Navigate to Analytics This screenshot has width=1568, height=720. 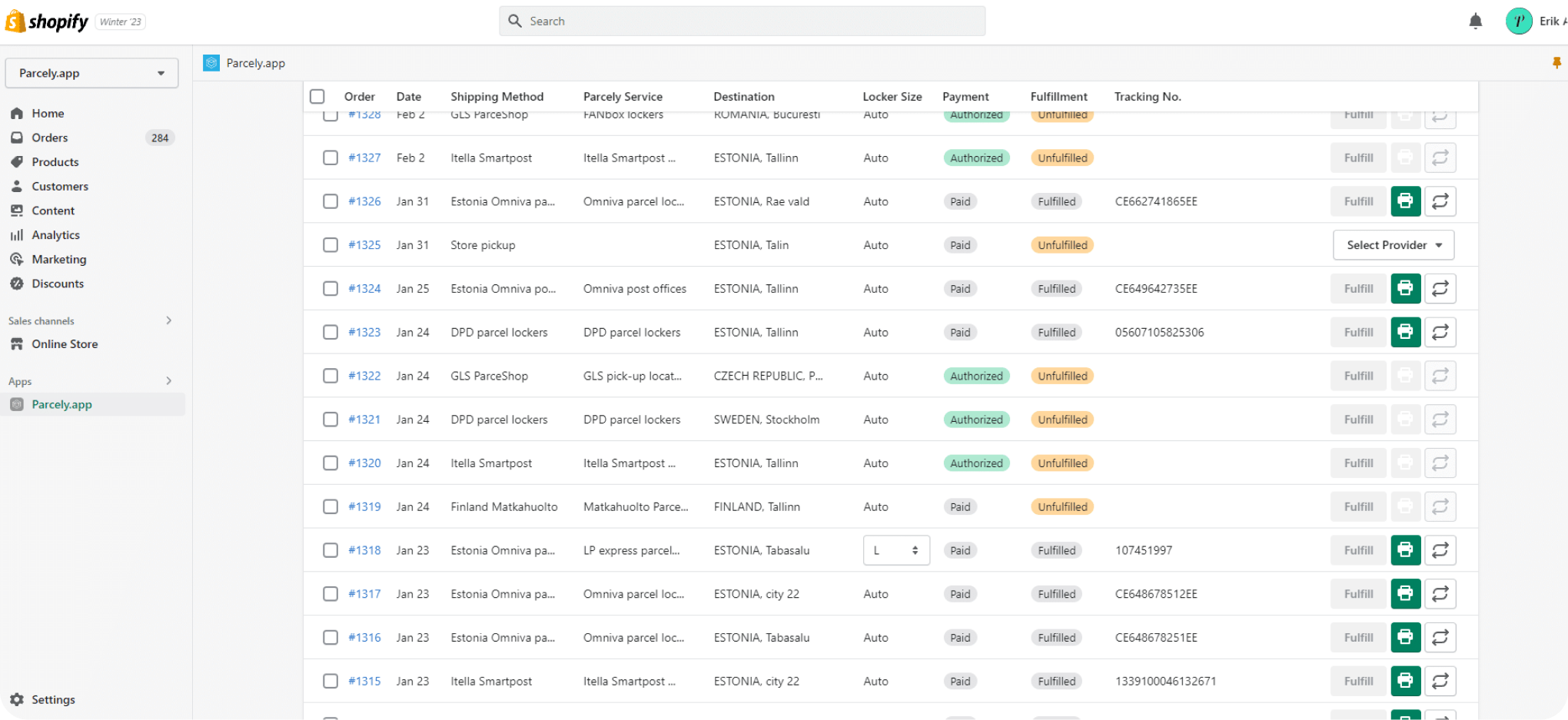56,235
